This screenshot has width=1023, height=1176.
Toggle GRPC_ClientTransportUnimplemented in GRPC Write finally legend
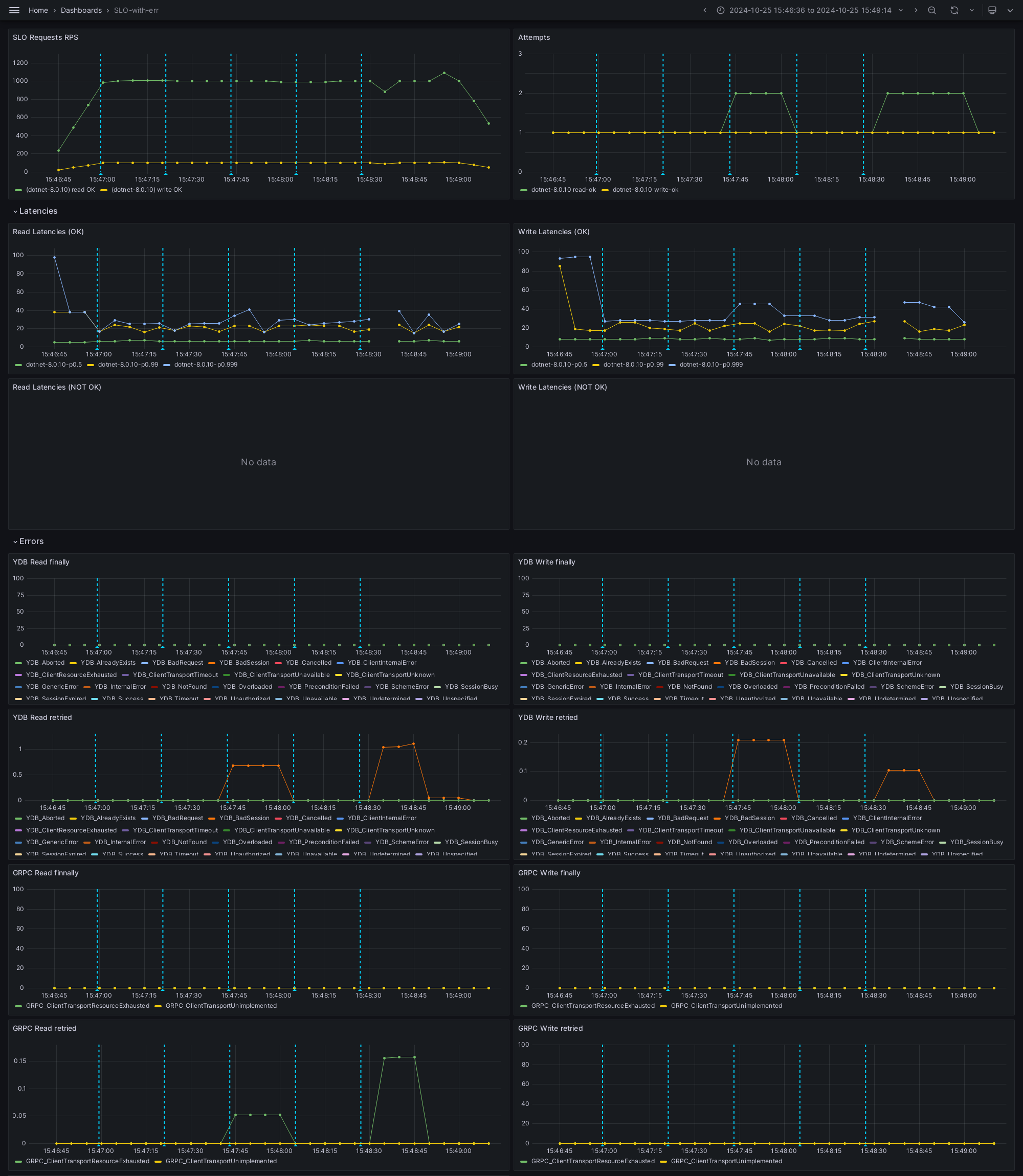coord(727,1006)
